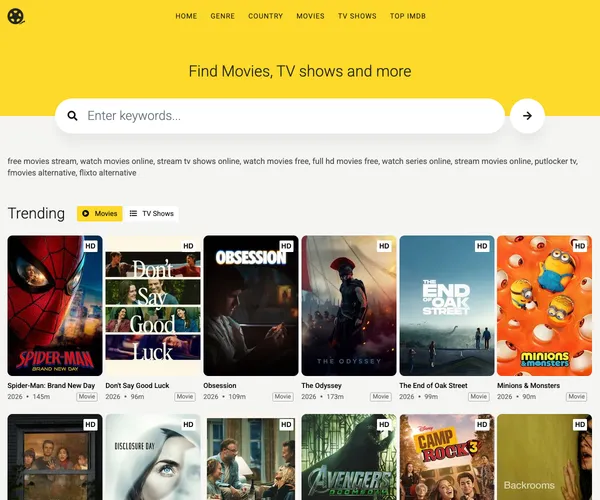Open the Spider-Man: Brand New Day poster
The height and width of the screenshot is (500, 600).
point(55,306)
